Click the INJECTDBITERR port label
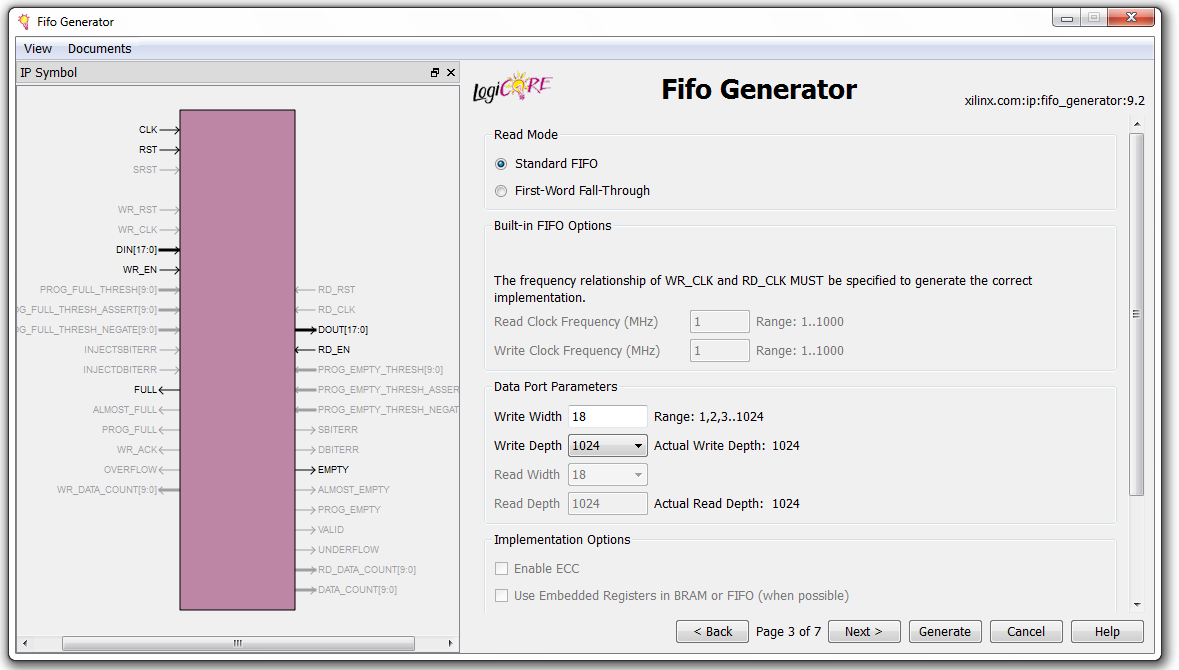This screenshot has width=1179, height=670. coord(120,370)
